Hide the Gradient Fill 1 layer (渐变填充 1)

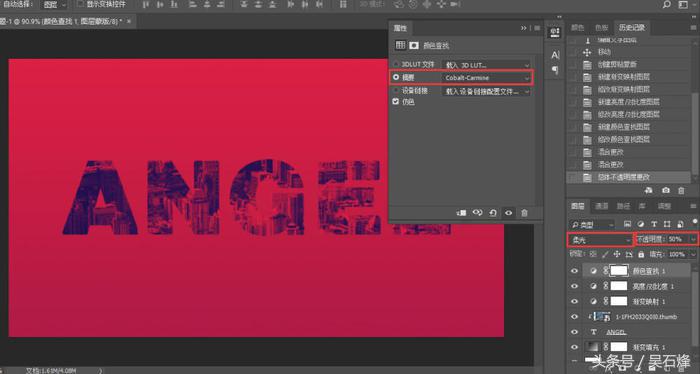pos(575,347)
